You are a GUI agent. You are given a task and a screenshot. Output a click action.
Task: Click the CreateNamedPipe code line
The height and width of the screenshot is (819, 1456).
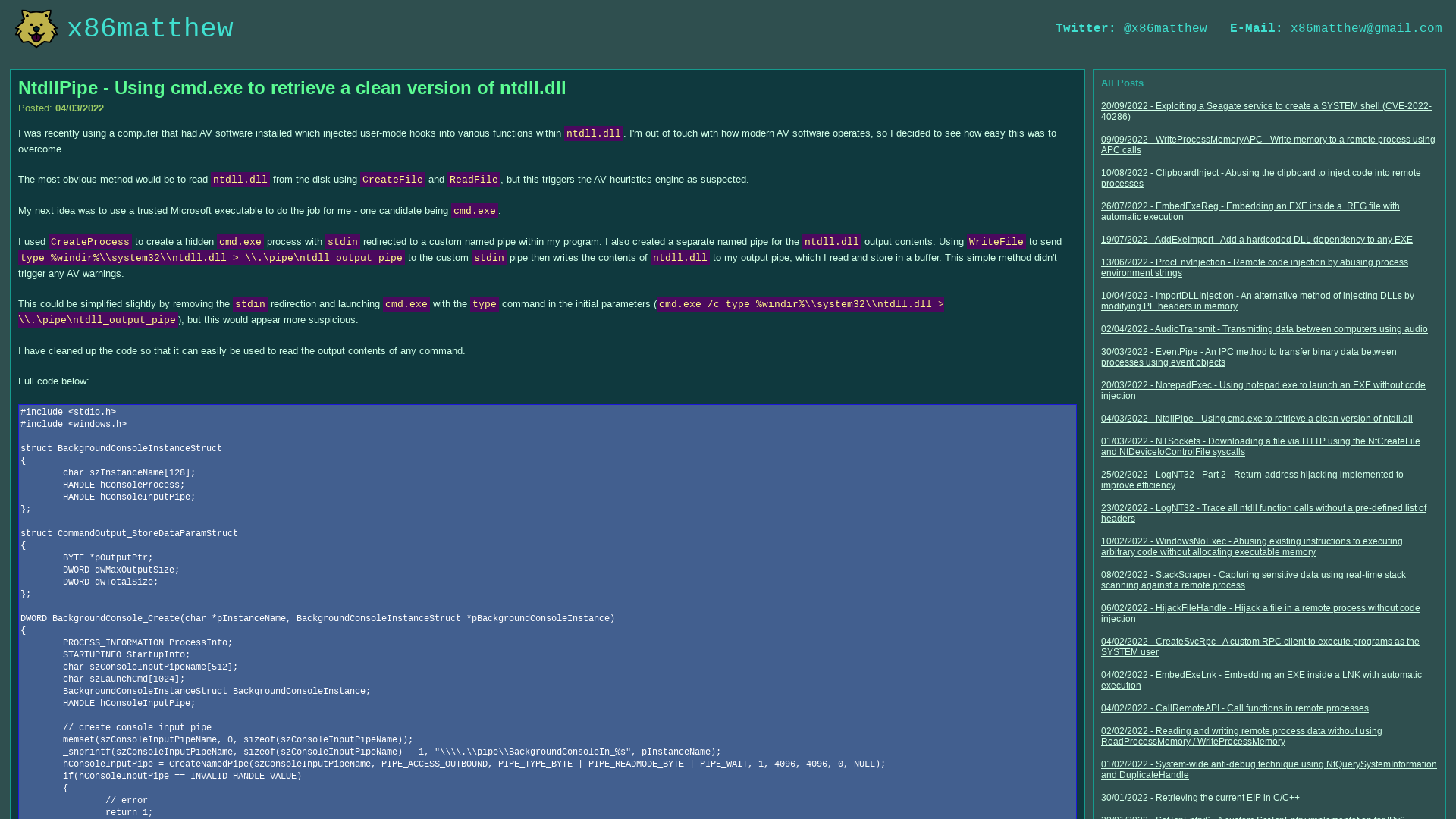pos(474,764)
